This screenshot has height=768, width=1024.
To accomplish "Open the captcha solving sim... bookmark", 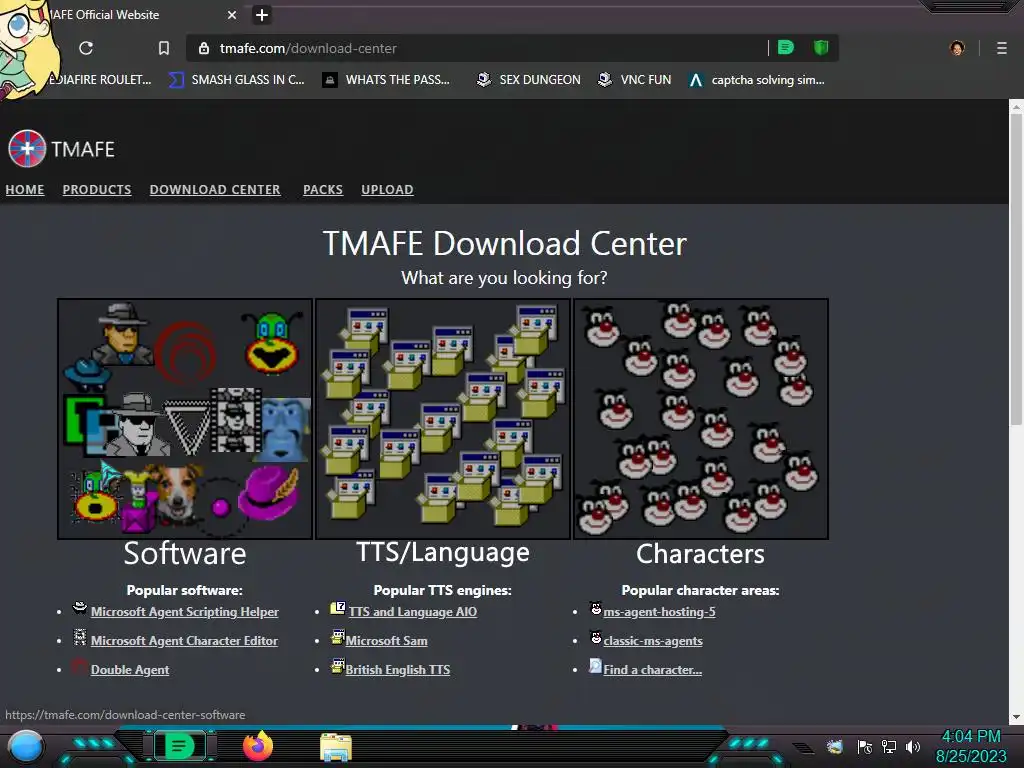I will coord(757,80).
